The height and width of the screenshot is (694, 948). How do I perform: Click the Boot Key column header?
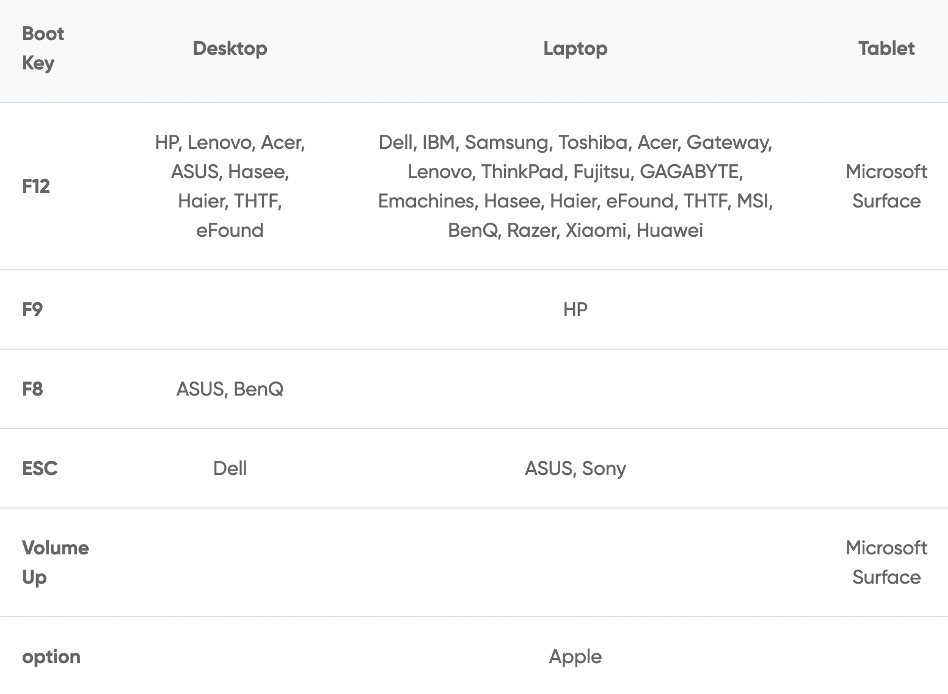43,48
